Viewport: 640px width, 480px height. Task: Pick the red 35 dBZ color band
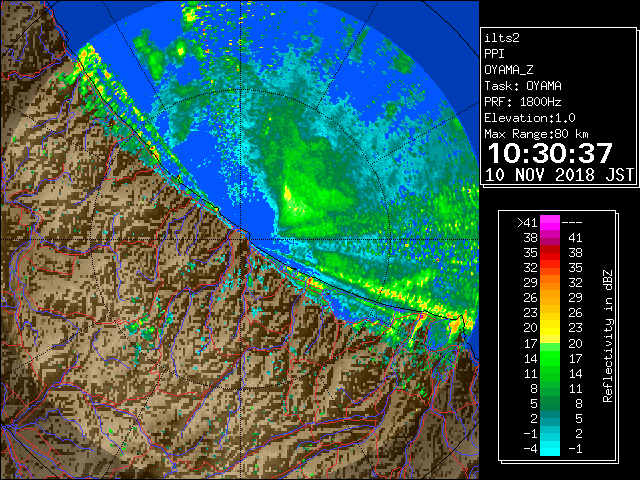(550, 253)
